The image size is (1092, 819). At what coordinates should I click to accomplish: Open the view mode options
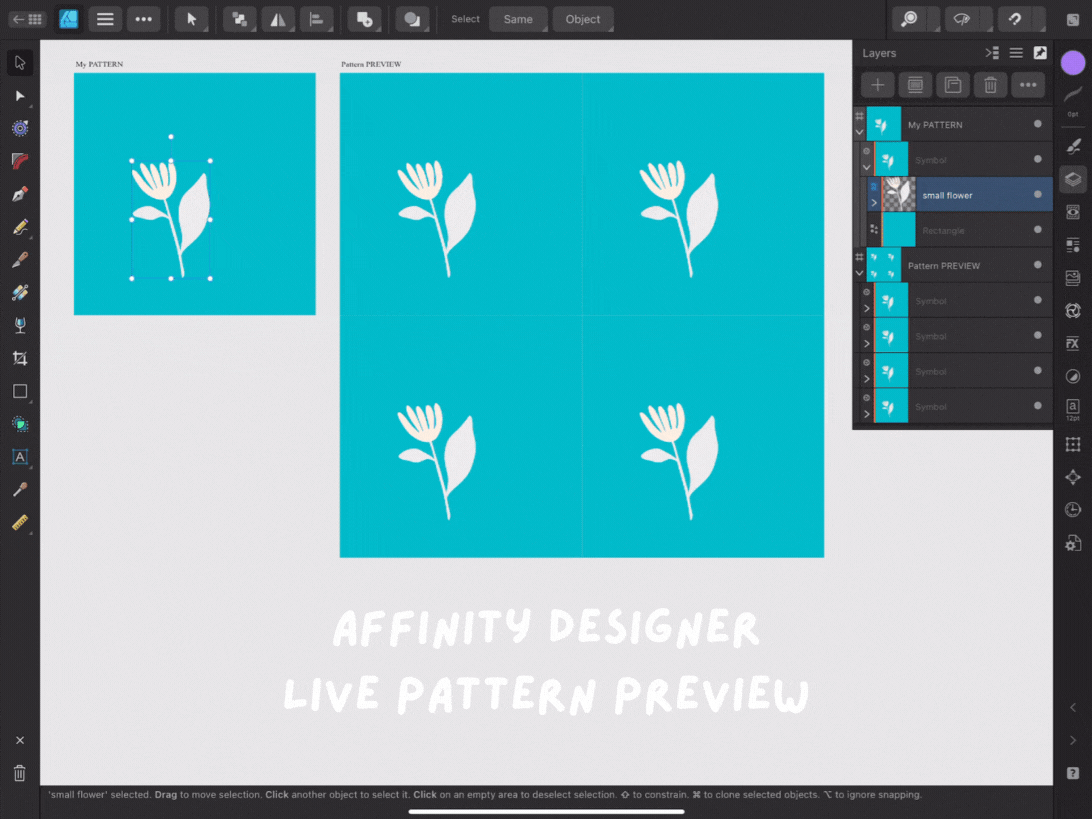pos(967,20)
